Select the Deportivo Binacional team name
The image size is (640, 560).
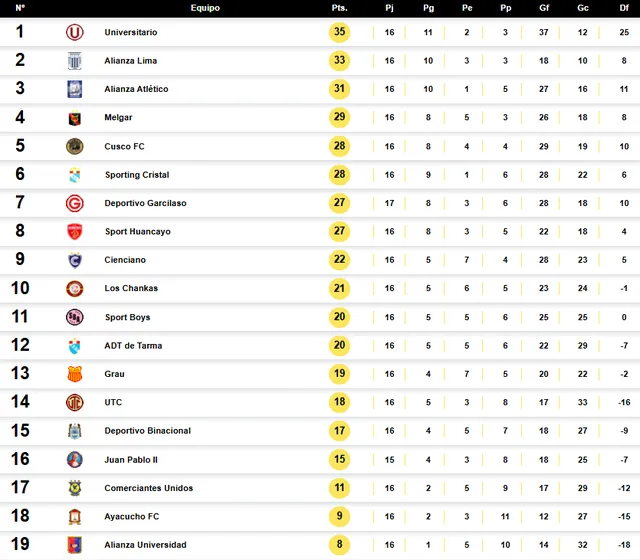pos(148,431)
